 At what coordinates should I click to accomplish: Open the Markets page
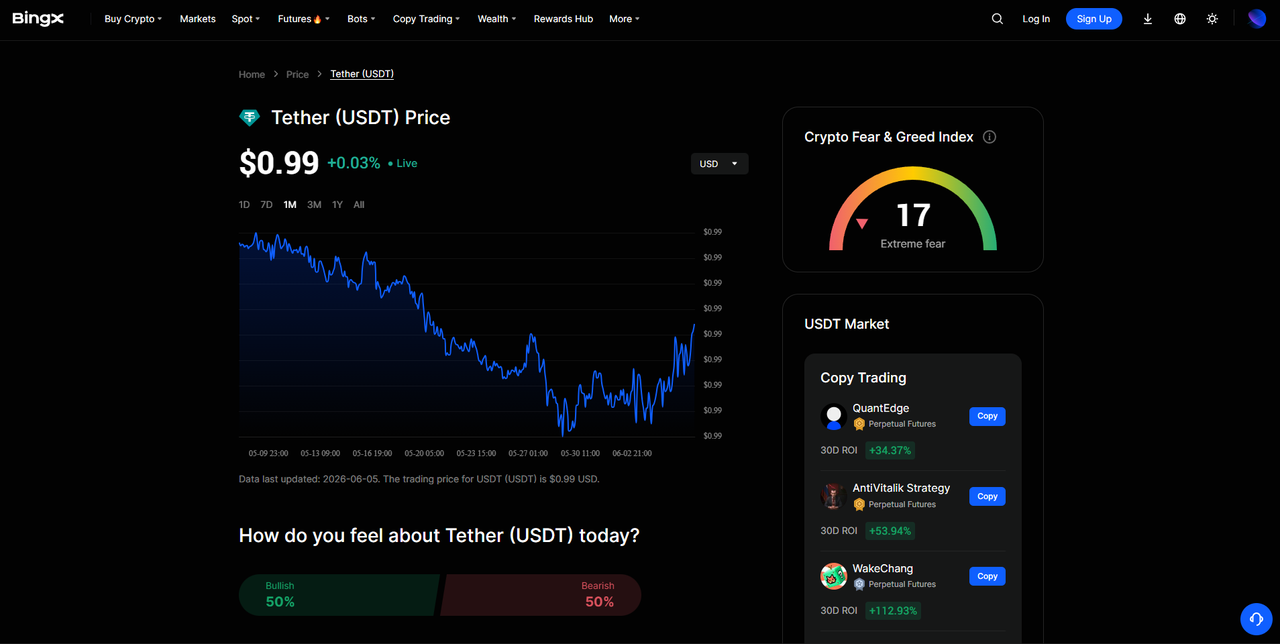198,19
